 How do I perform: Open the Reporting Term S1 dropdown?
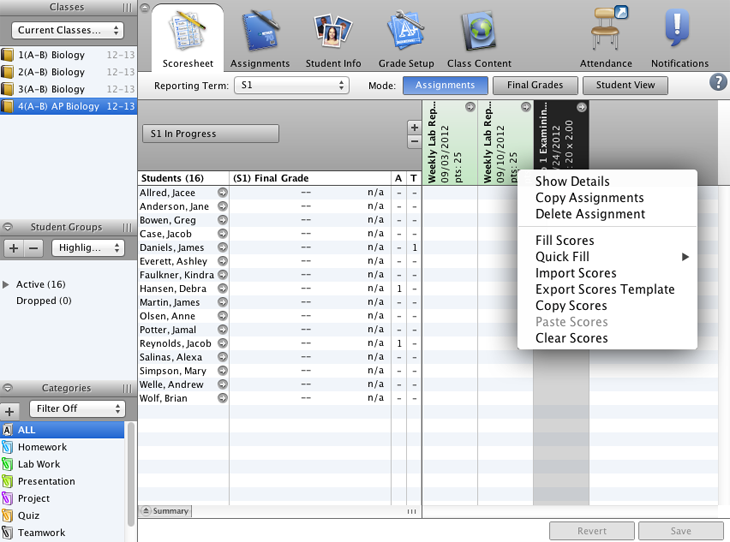tap(291, 86)
